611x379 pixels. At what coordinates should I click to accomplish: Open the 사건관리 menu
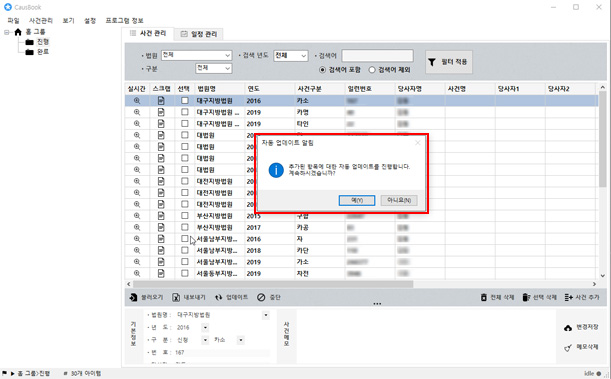[41, 20]
